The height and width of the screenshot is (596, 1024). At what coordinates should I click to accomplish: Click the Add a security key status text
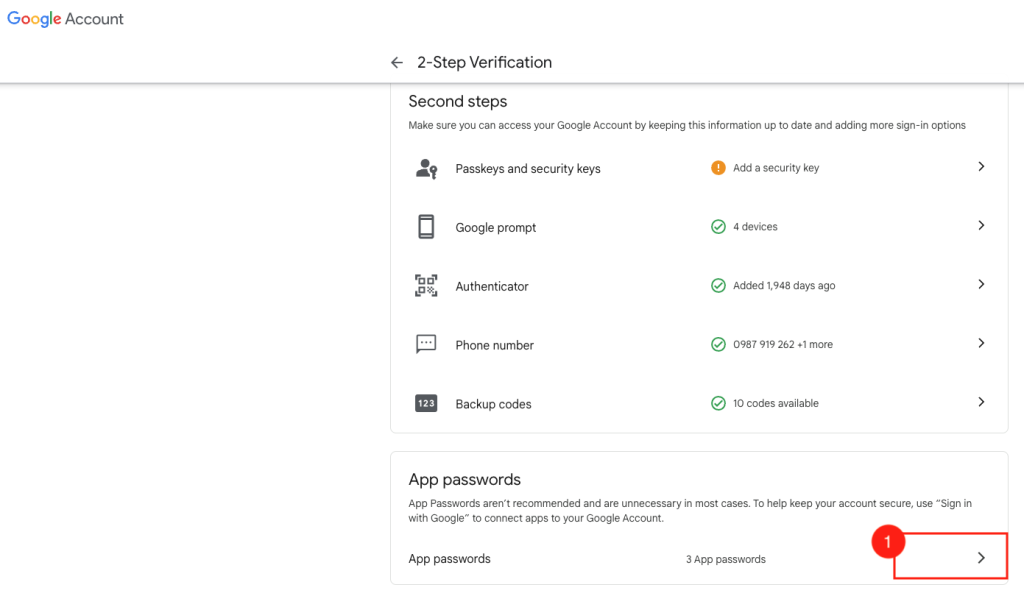tap(775, 168)
